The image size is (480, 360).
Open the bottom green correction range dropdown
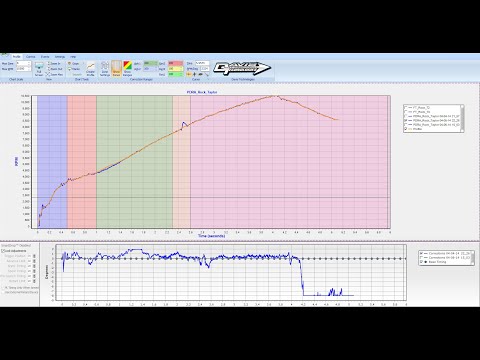(x=175, y=74)
